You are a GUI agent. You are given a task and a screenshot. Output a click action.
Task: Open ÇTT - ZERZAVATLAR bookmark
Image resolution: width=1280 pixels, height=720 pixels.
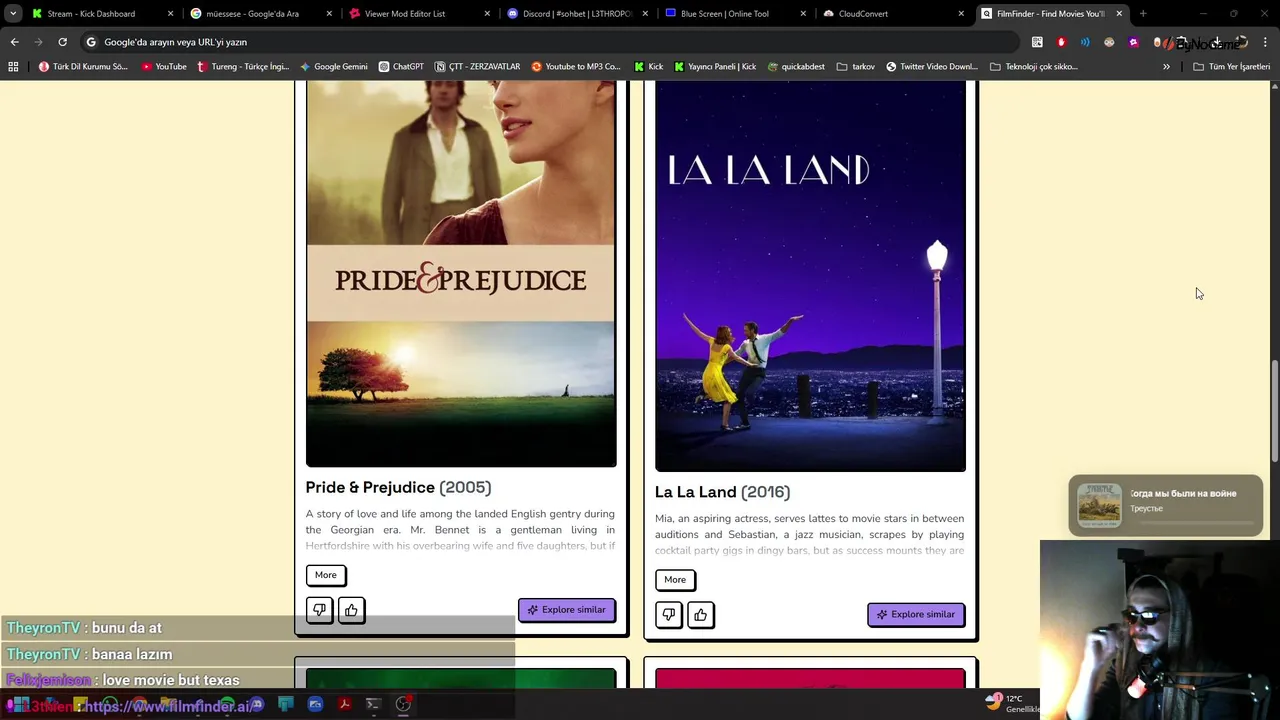point(478,67)
